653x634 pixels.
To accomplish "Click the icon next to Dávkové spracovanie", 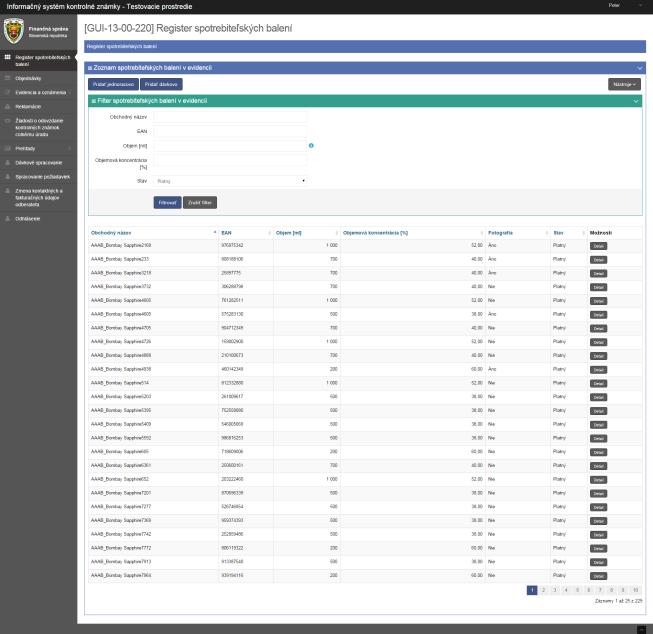I will 7,162.
